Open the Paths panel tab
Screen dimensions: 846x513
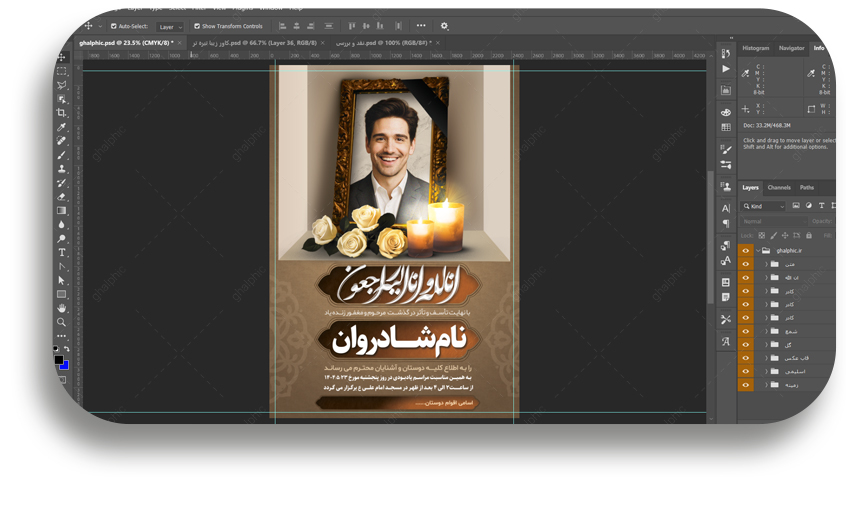click(x=806, y=187)
